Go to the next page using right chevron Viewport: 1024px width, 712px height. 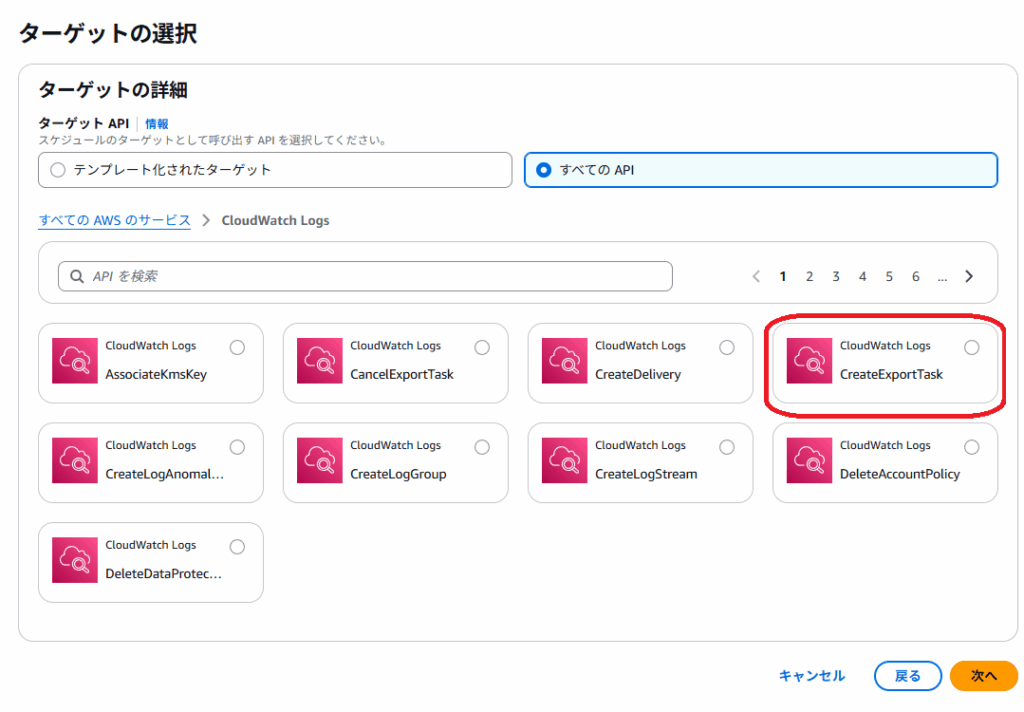click(x=969, y=277)
